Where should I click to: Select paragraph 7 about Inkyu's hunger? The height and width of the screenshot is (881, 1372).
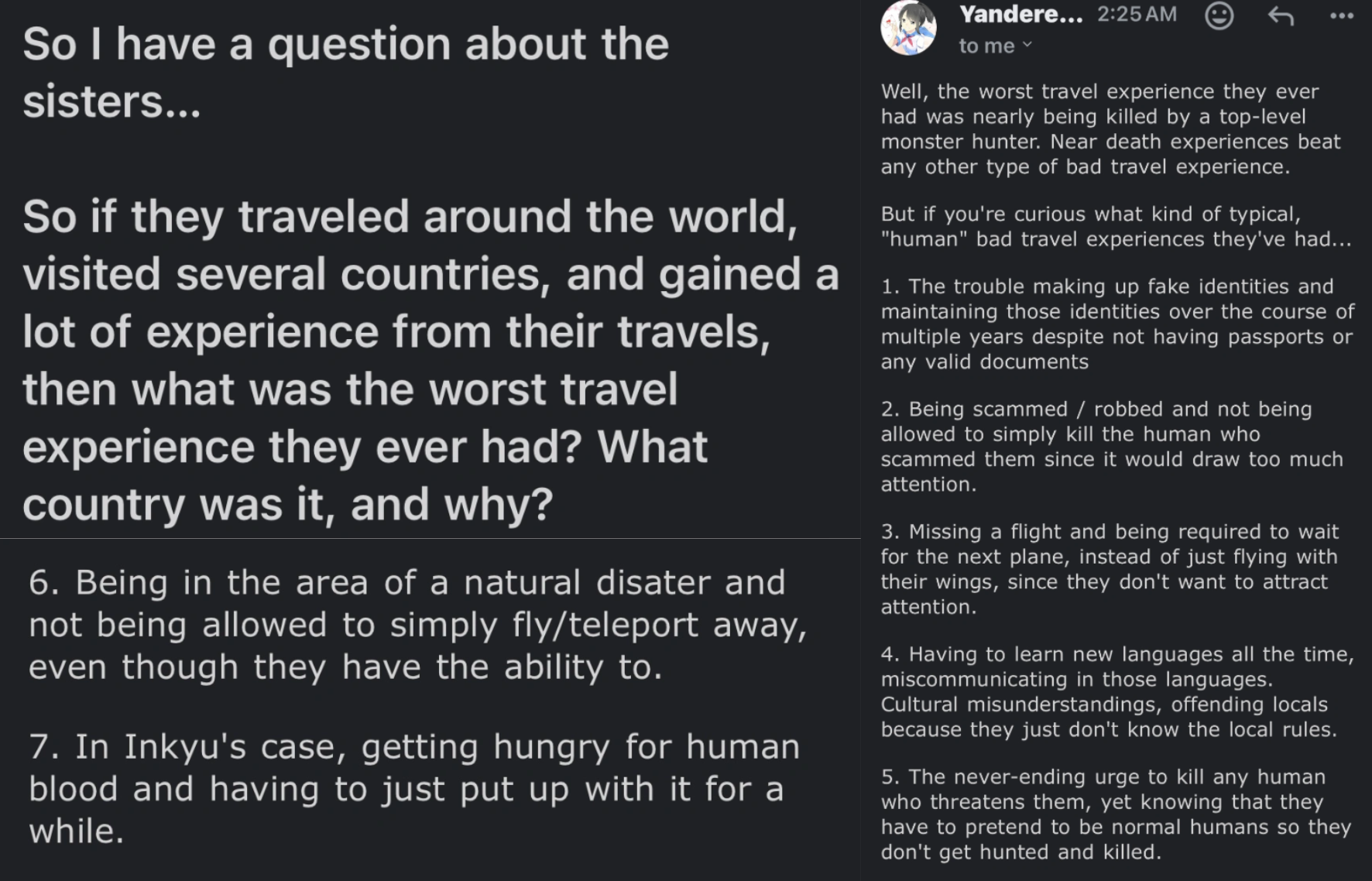414,788
